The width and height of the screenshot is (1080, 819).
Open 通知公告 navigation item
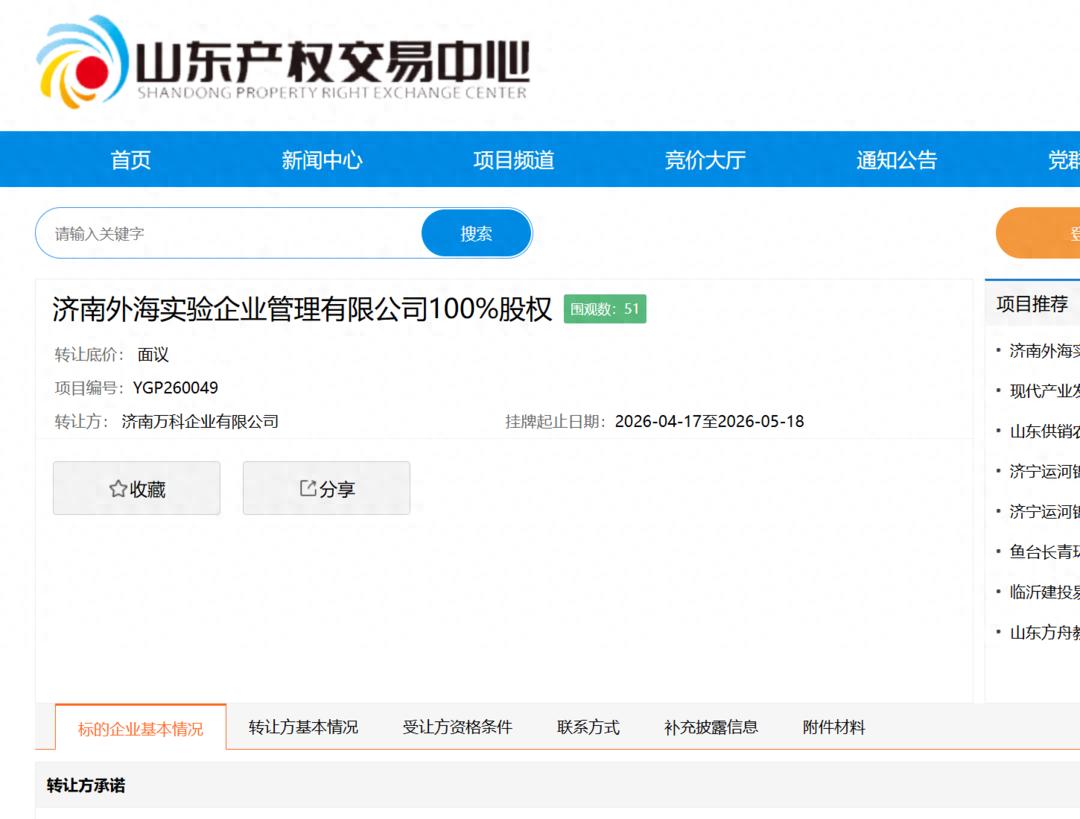pos(897,160)
